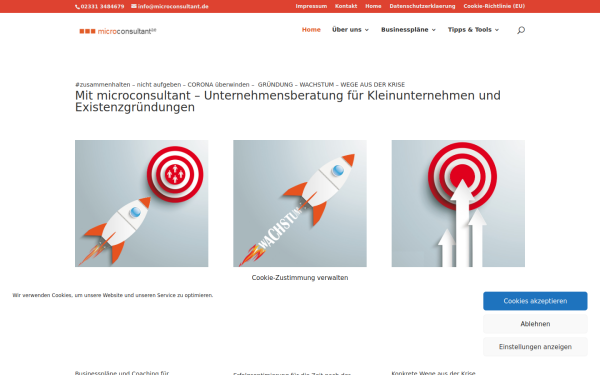This screenshot has width=600, height=375.
Task: Click the Ablehnen button
Action: [x=535, y=324]
